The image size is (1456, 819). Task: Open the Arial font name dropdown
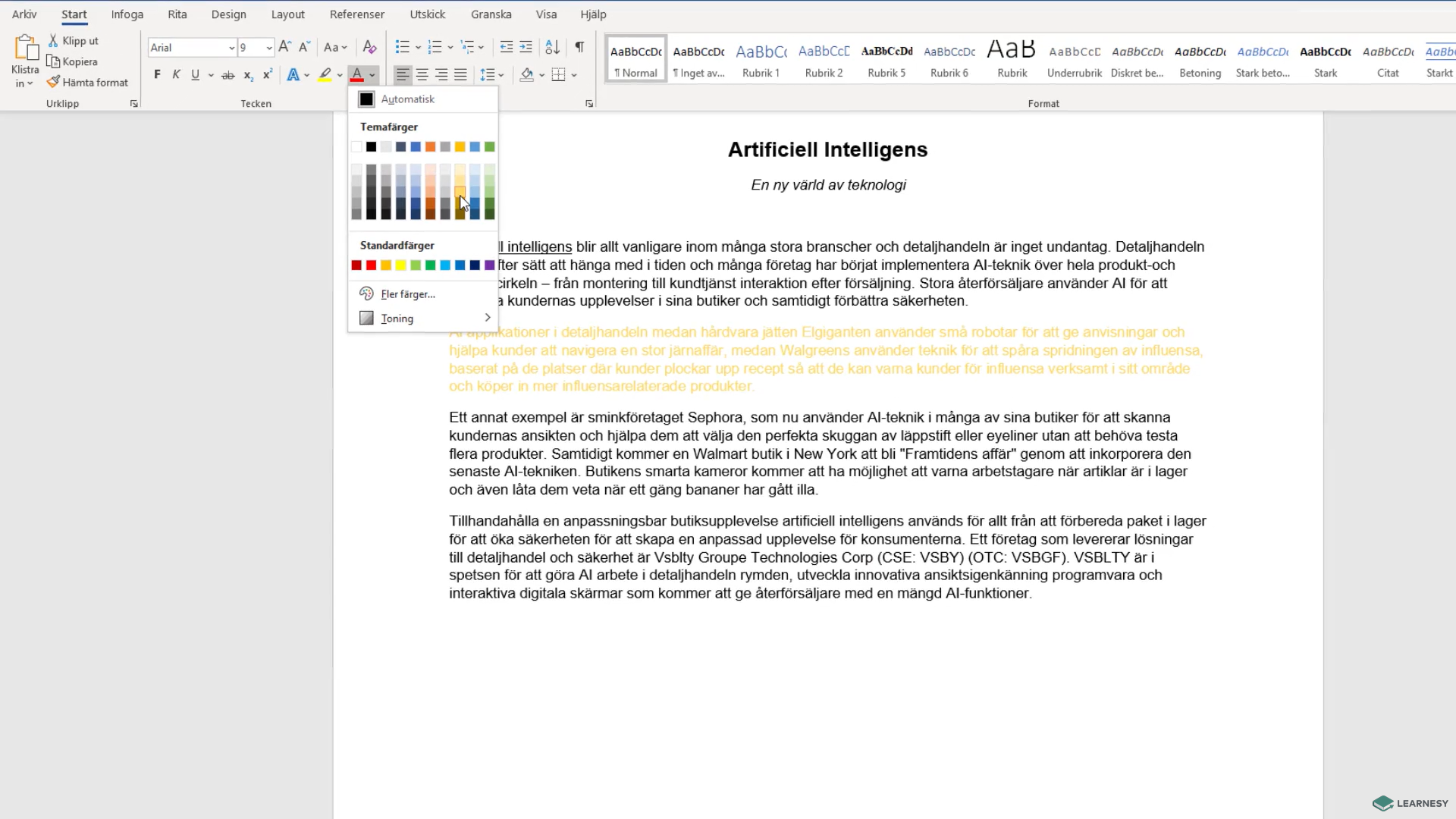click(231, 48)
